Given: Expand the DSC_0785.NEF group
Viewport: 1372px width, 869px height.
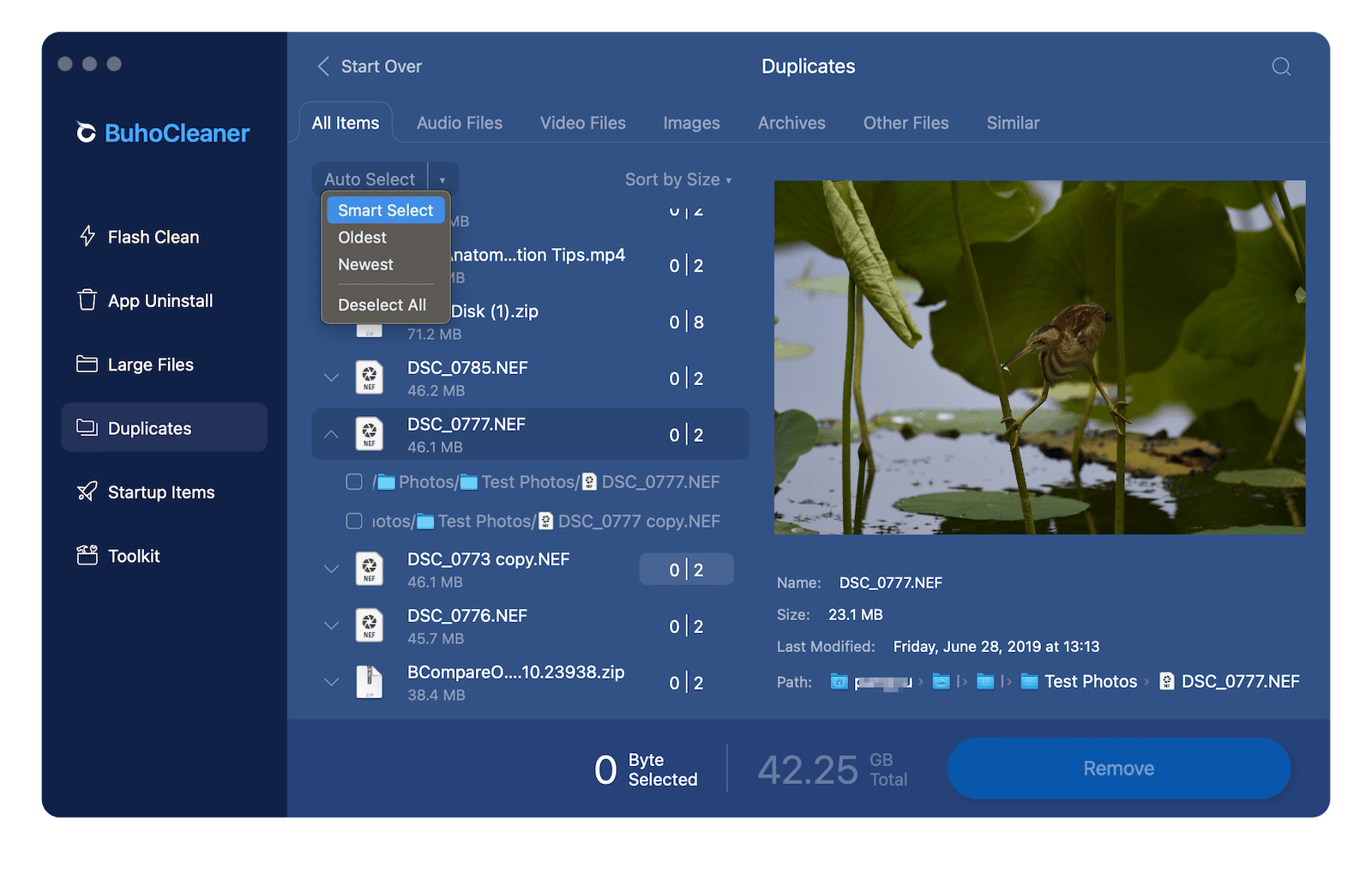Looking at the screenshot, I should tap(332, 377).
